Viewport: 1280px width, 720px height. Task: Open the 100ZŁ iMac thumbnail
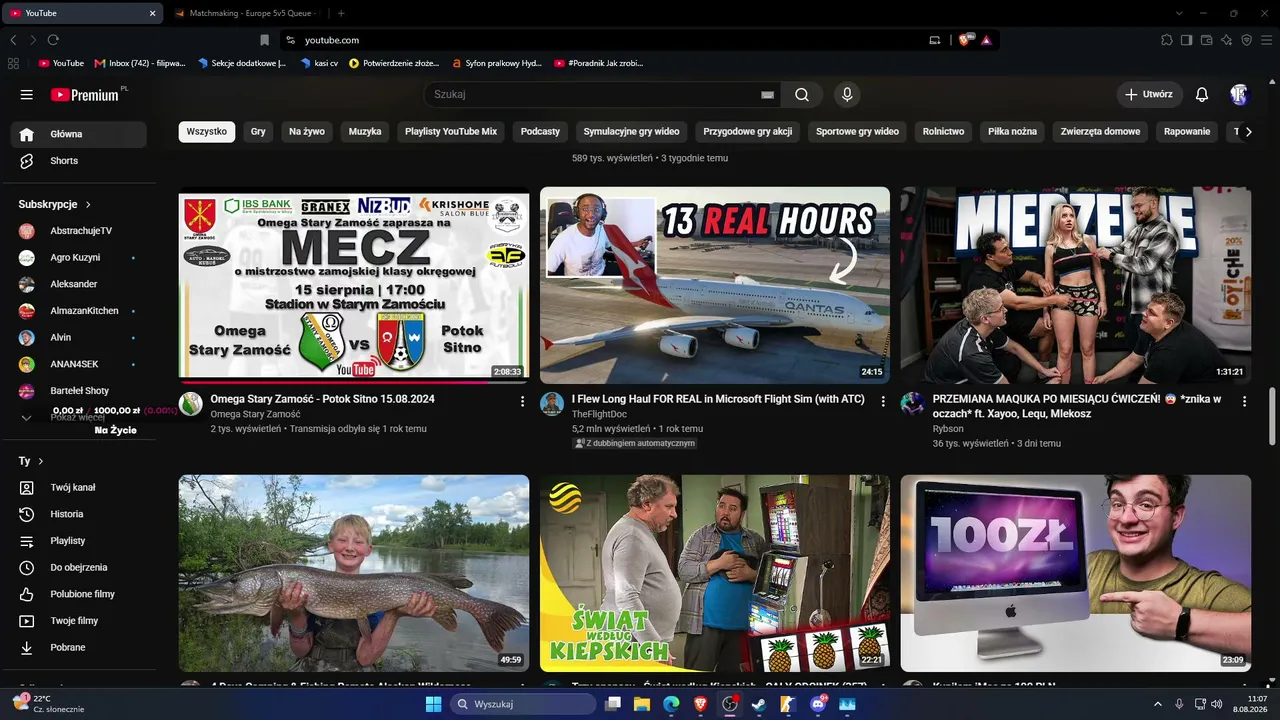click(x=1076, y=573)
